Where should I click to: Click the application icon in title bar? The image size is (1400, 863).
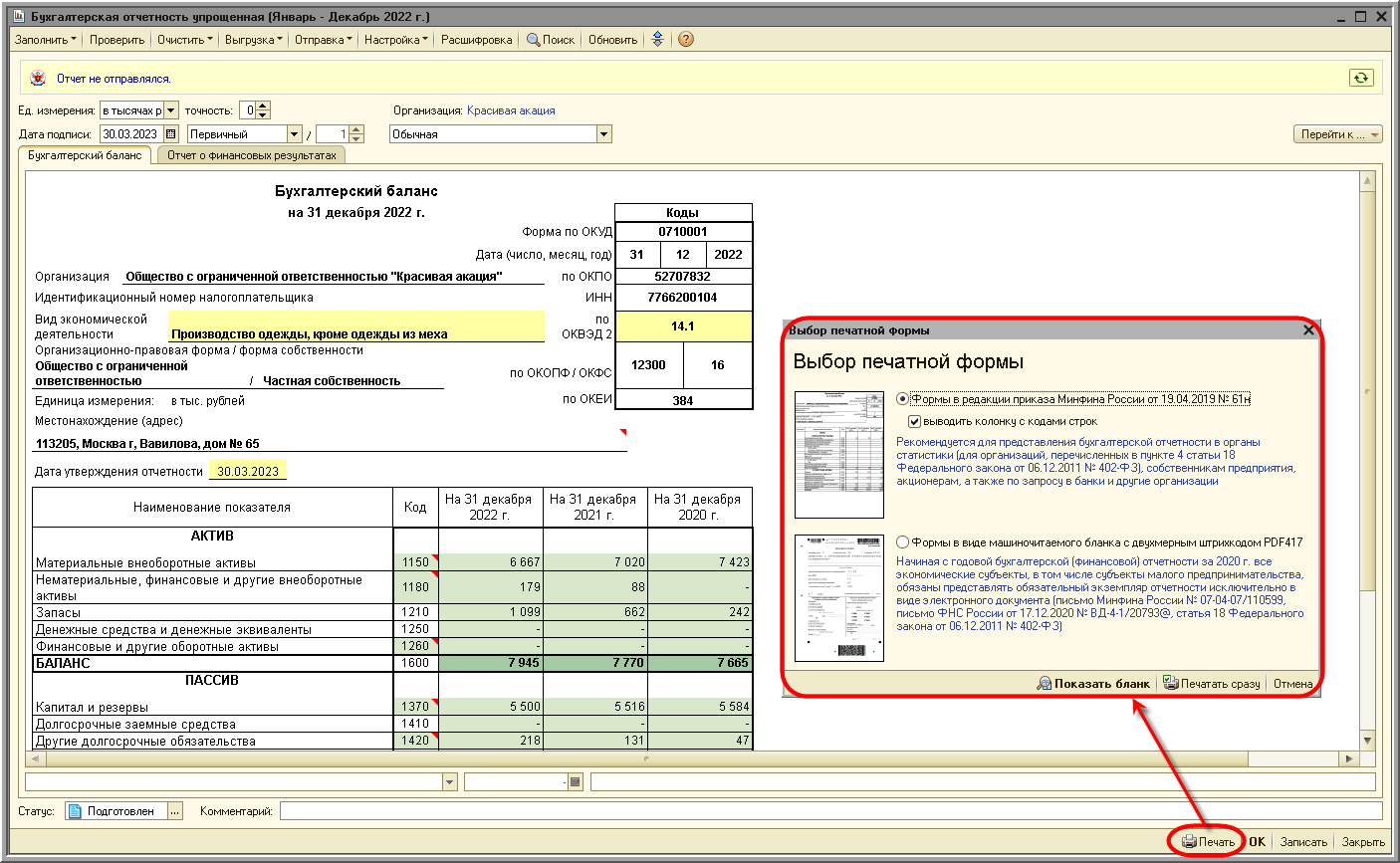[x=20, y=17]
